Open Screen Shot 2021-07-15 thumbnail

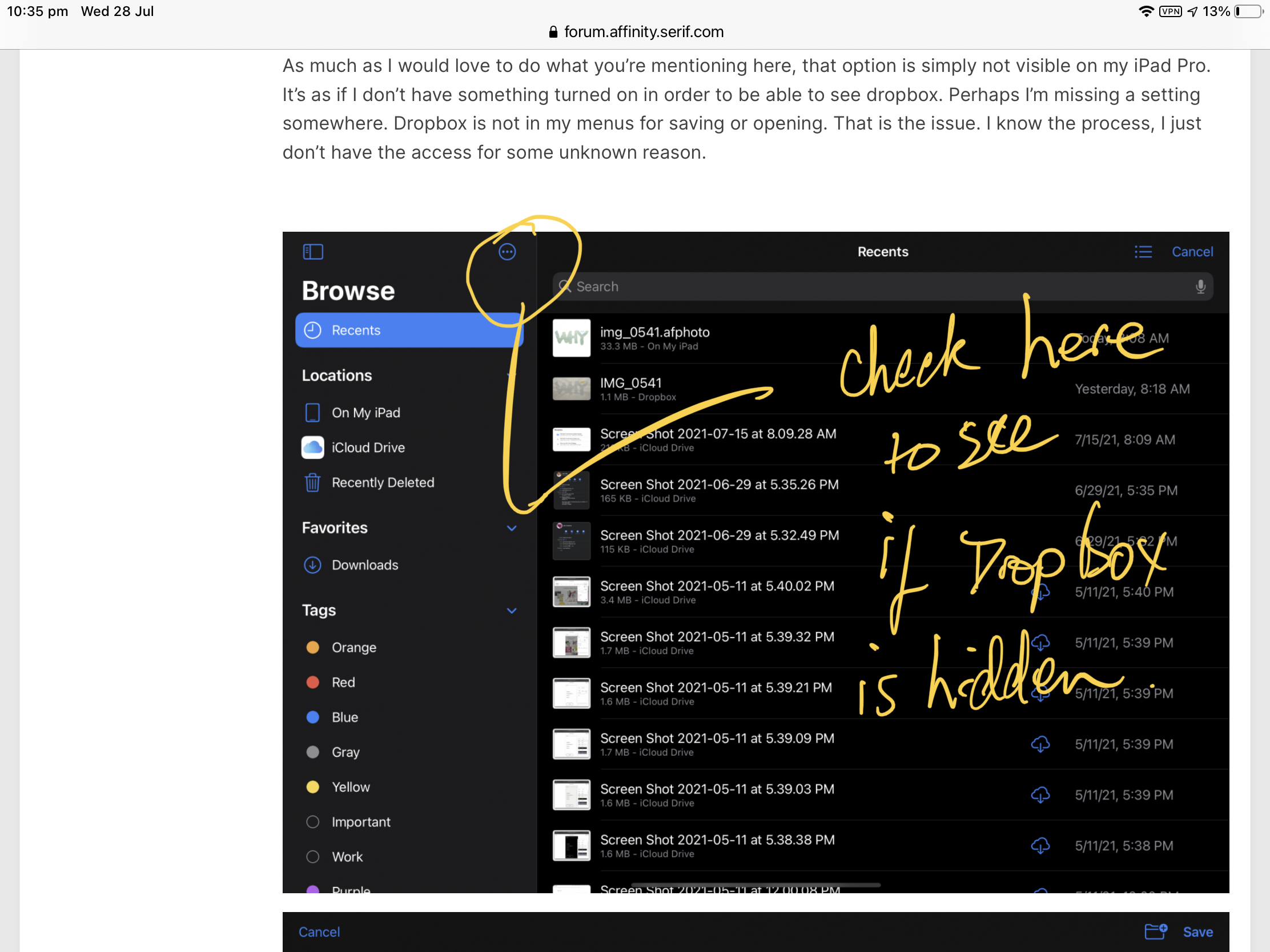tap(570, 439)
